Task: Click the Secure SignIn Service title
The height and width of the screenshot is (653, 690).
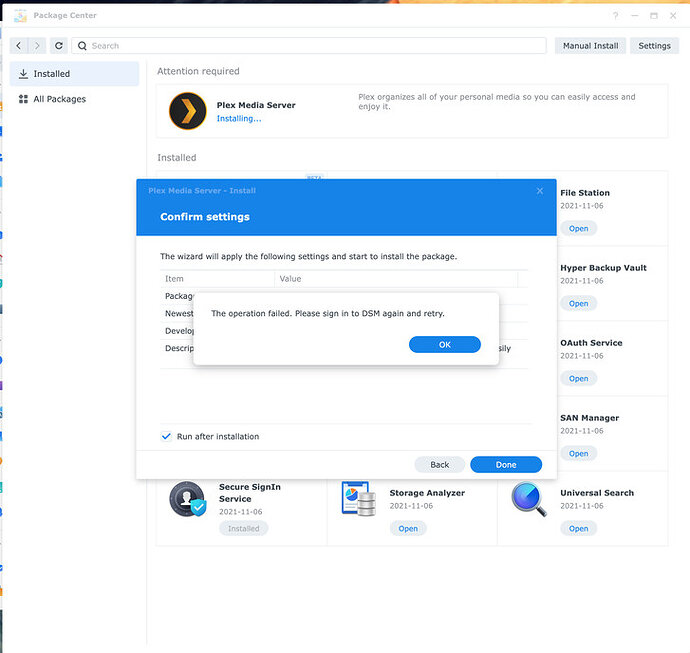Action: pos(250,493)
